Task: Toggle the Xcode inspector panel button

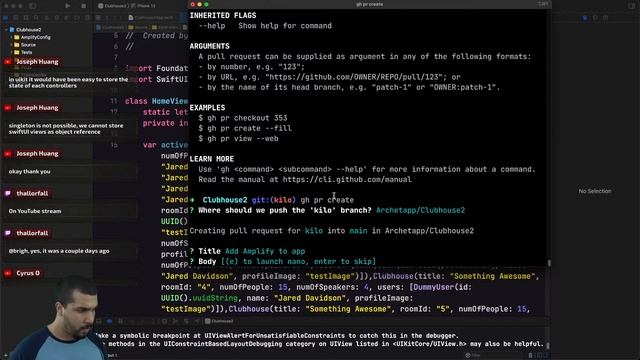Action: [x=631, y=6]
